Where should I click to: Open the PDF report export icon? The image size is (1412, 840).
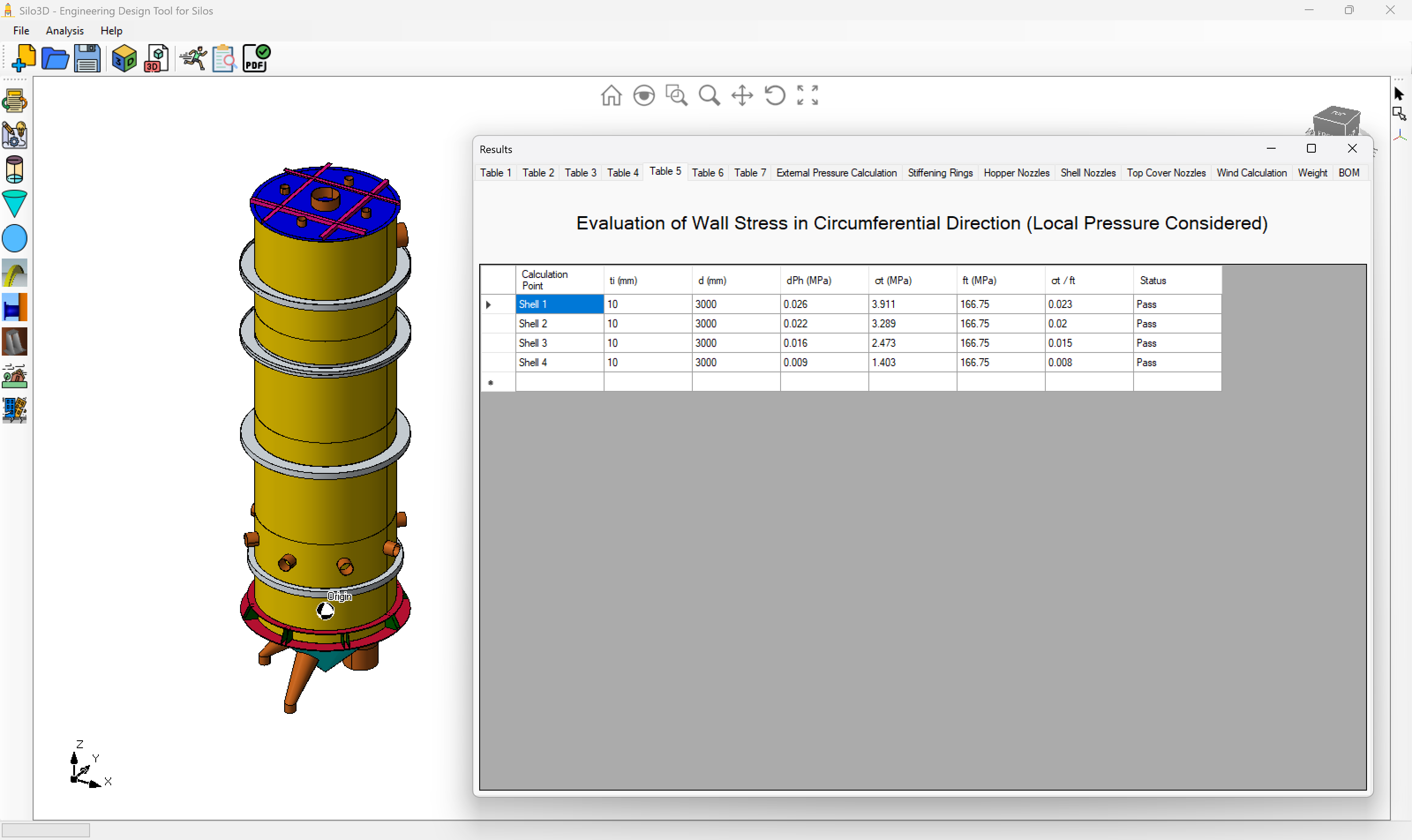[256, 58]
